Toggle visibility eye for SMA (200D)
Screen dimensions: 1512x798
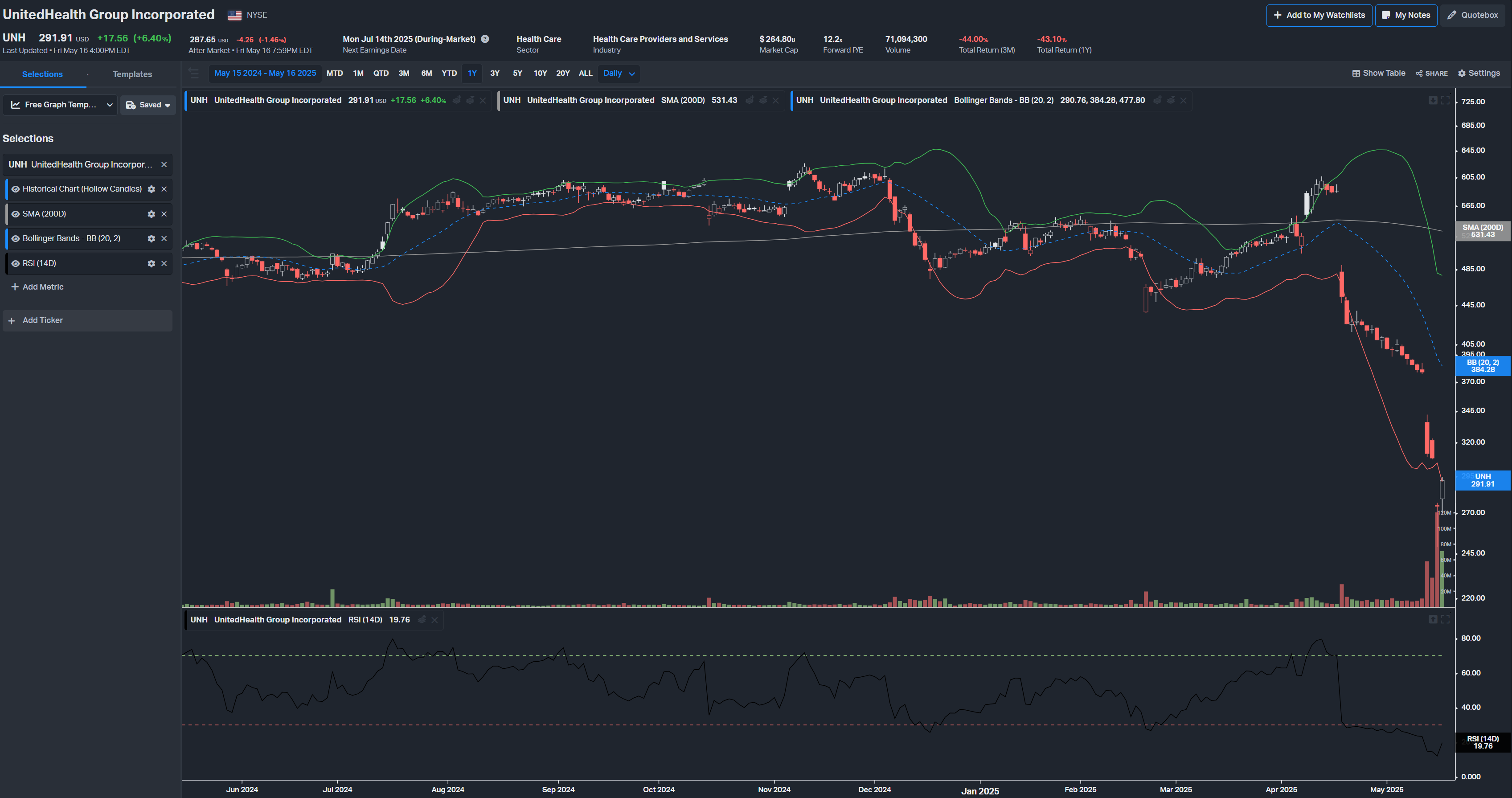click(x=16, y=214)
